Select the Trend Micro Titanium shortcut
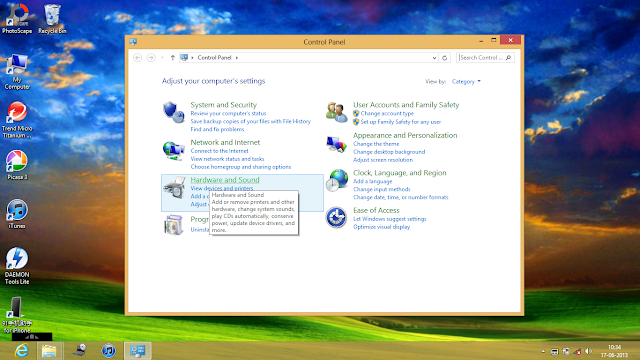 coord(17,120)
